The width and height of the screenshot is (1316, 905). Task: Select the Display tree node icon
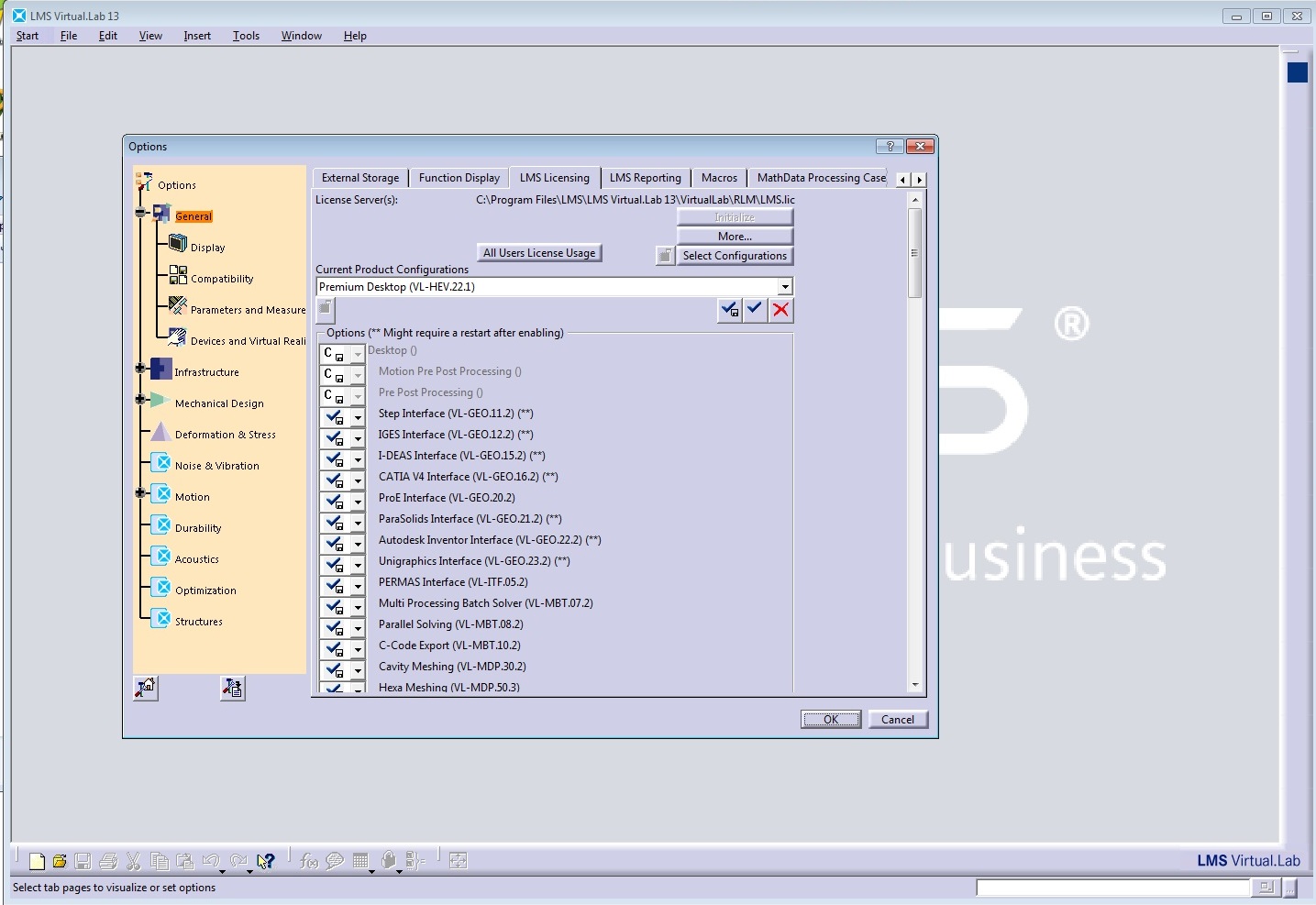click(x=178, y=244)
